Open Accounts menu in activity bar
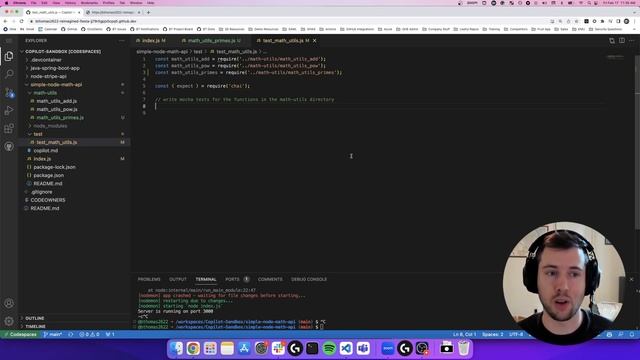Screen dimensions: 640x360 coord(9,303)
